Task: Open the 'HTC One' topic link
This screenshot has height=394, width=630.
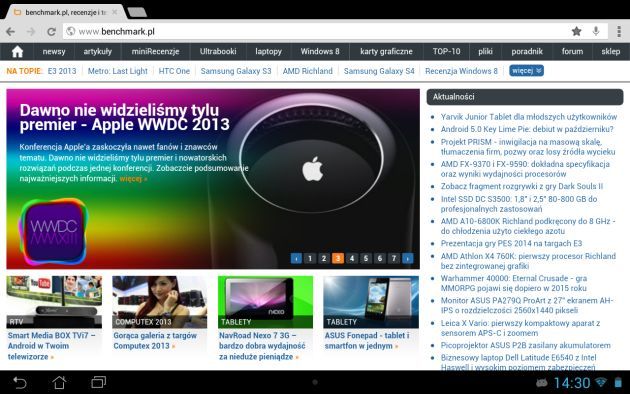Action: (x=174, y=71)
